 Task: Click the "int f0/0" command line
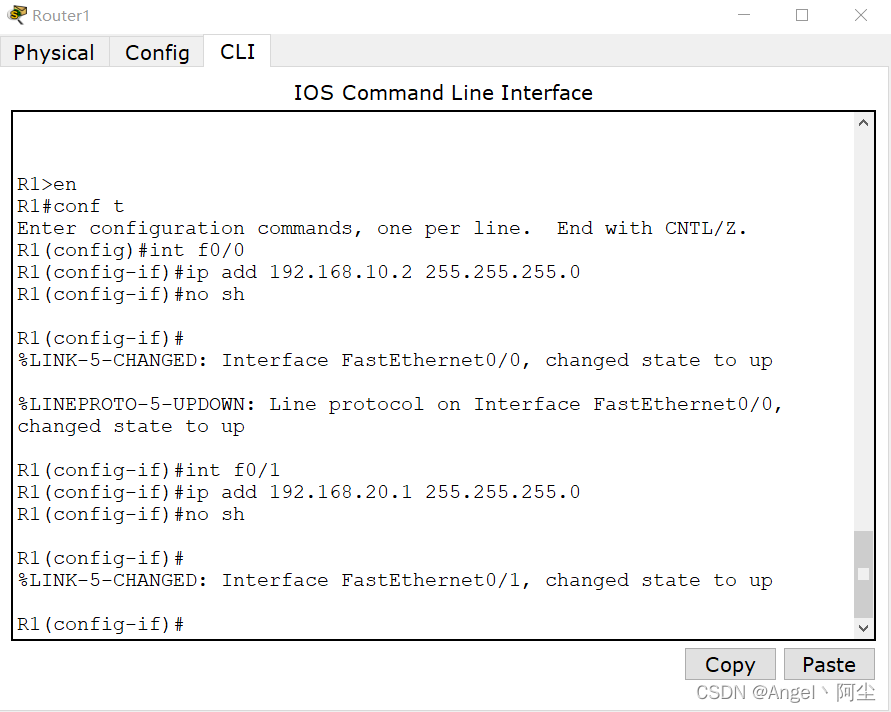click(131, 250)
